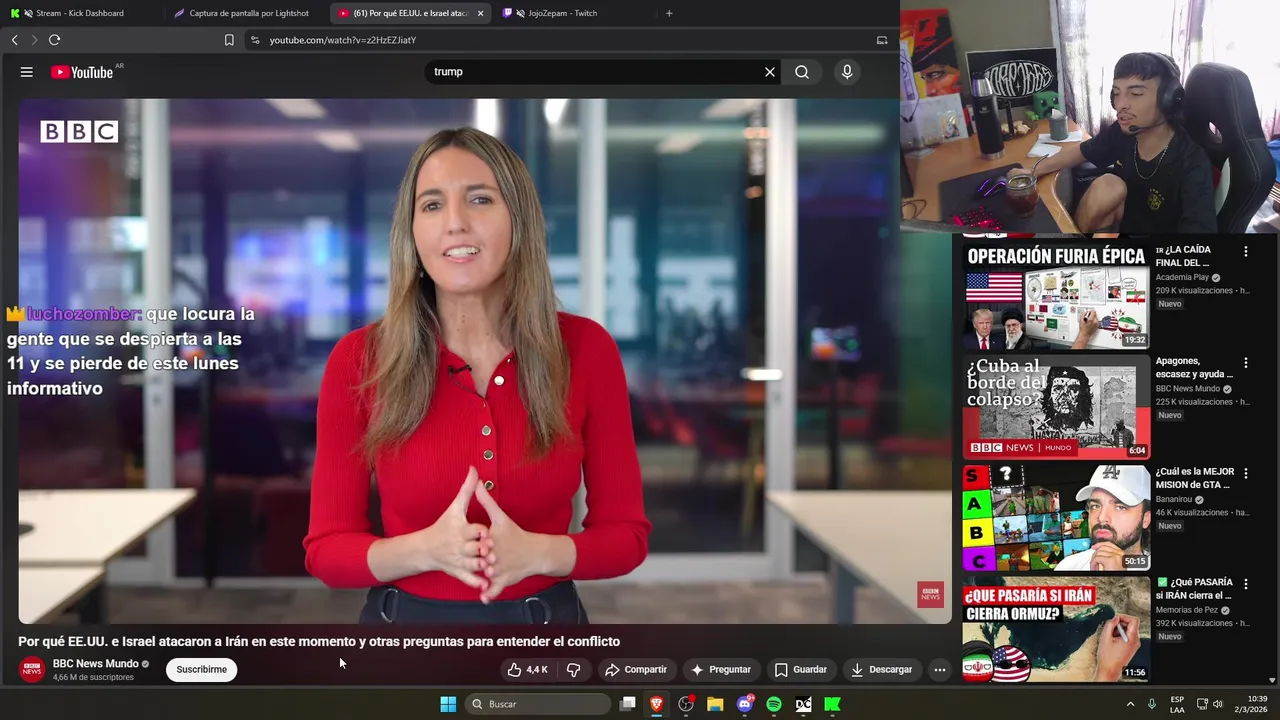Click the Preguntar button
This screenshot has width=1280, height=720.
720,670
